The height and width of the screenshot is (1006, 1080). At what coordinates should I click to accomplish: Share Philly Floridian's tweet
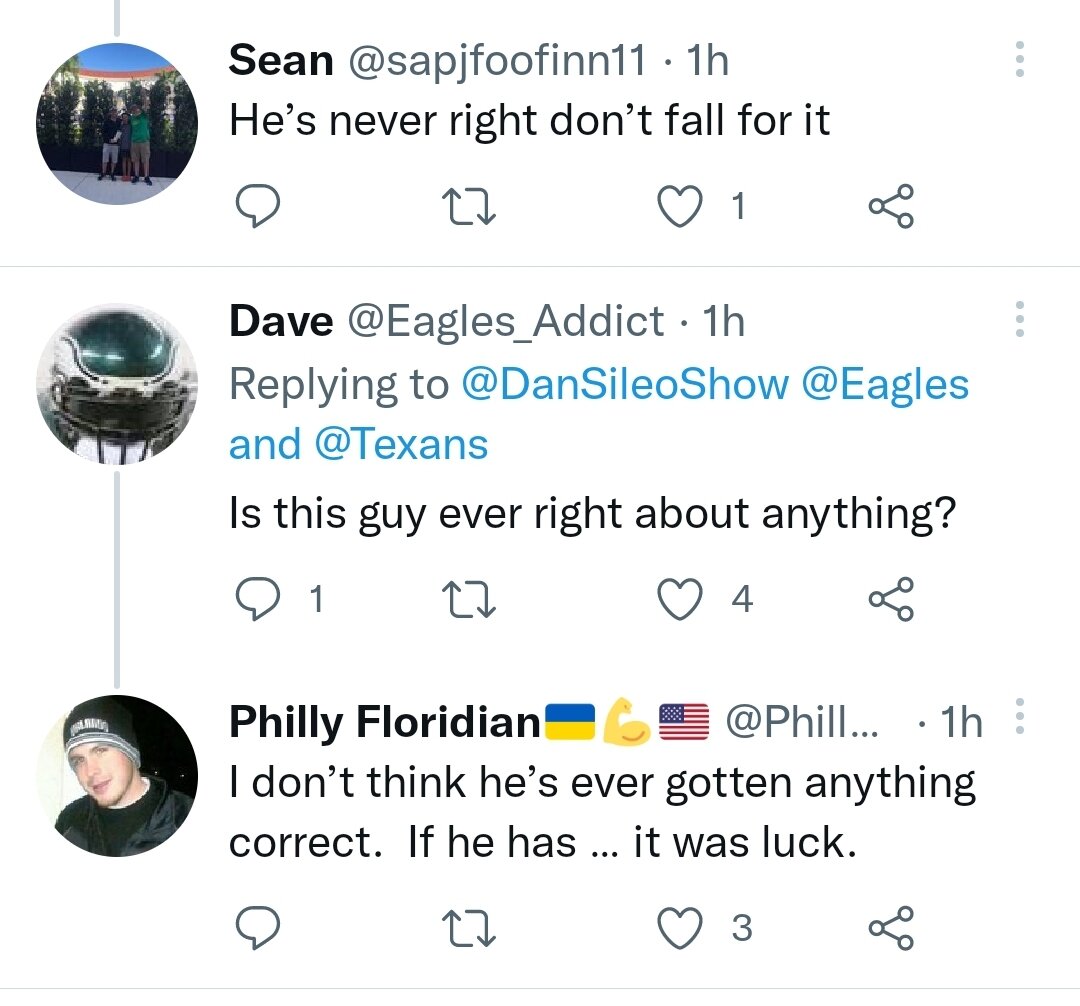(890, 929)
